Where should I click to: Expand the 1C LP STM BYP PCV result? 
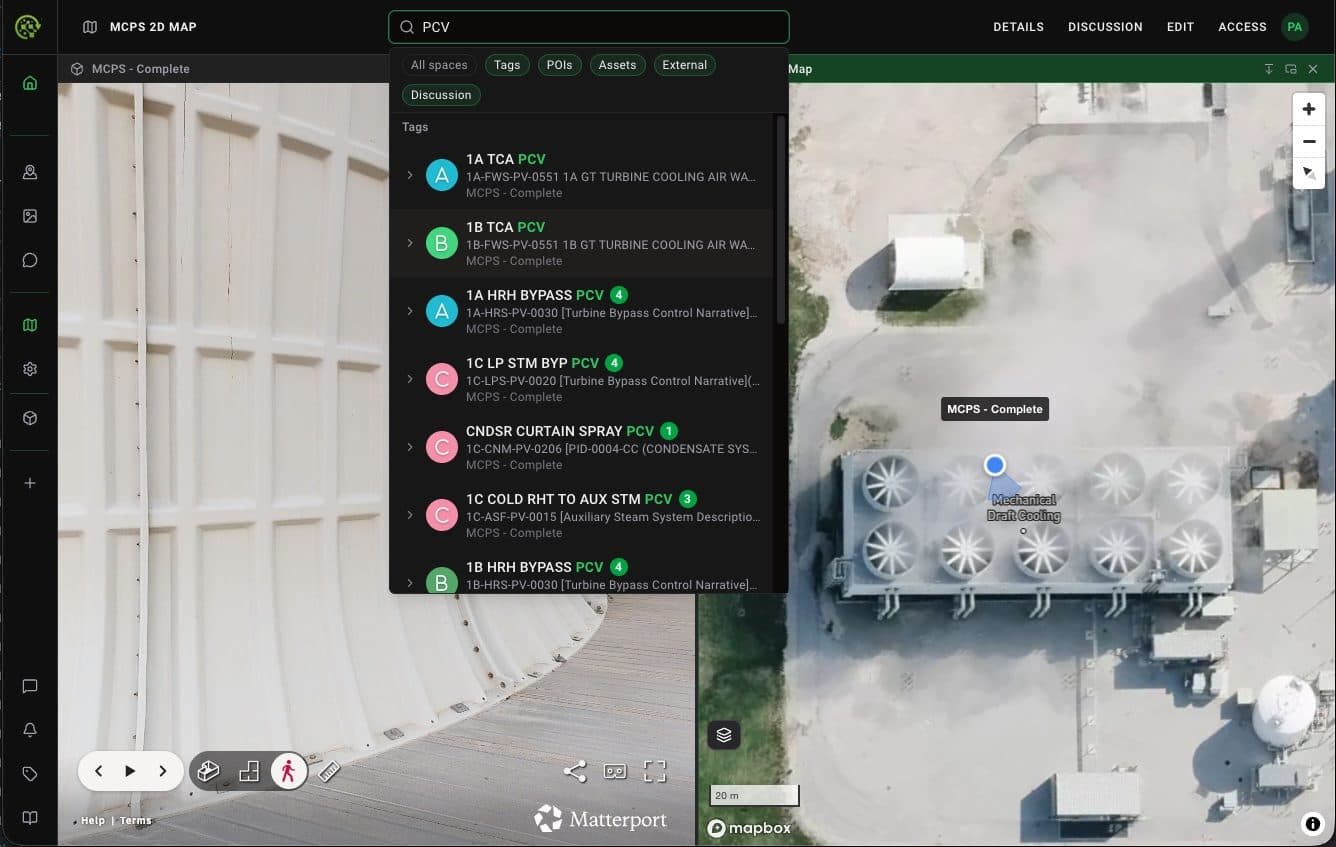tap(409, 379)
